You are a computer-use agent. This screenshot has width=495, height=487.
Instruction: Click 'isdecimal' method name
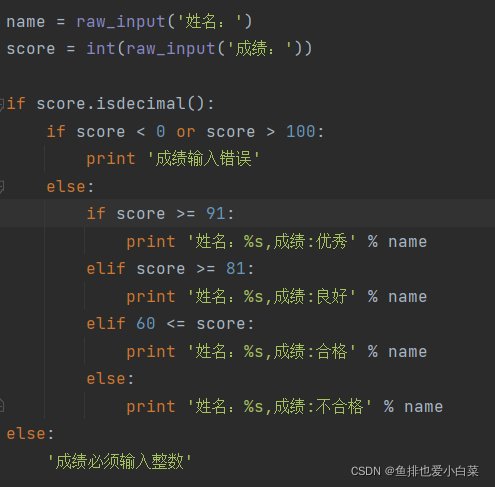coord(141,103)
